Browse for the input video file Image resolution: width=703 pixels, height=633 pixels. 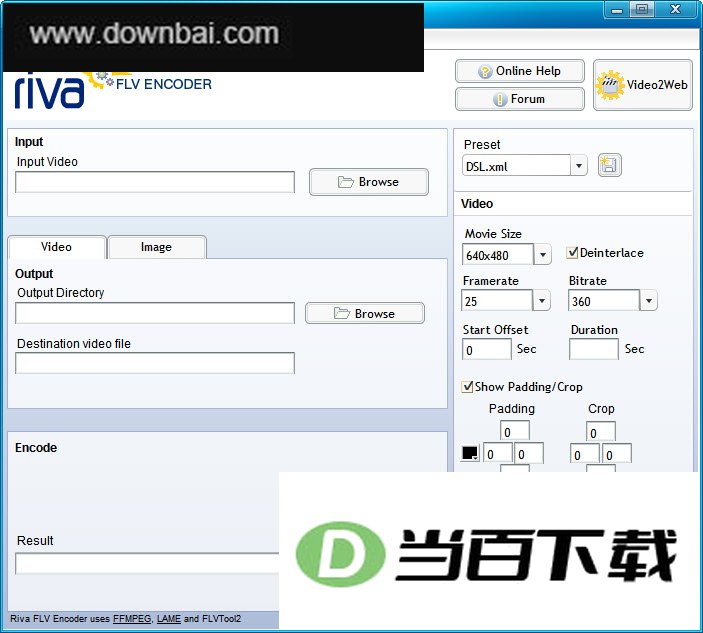tap(369, 182)
